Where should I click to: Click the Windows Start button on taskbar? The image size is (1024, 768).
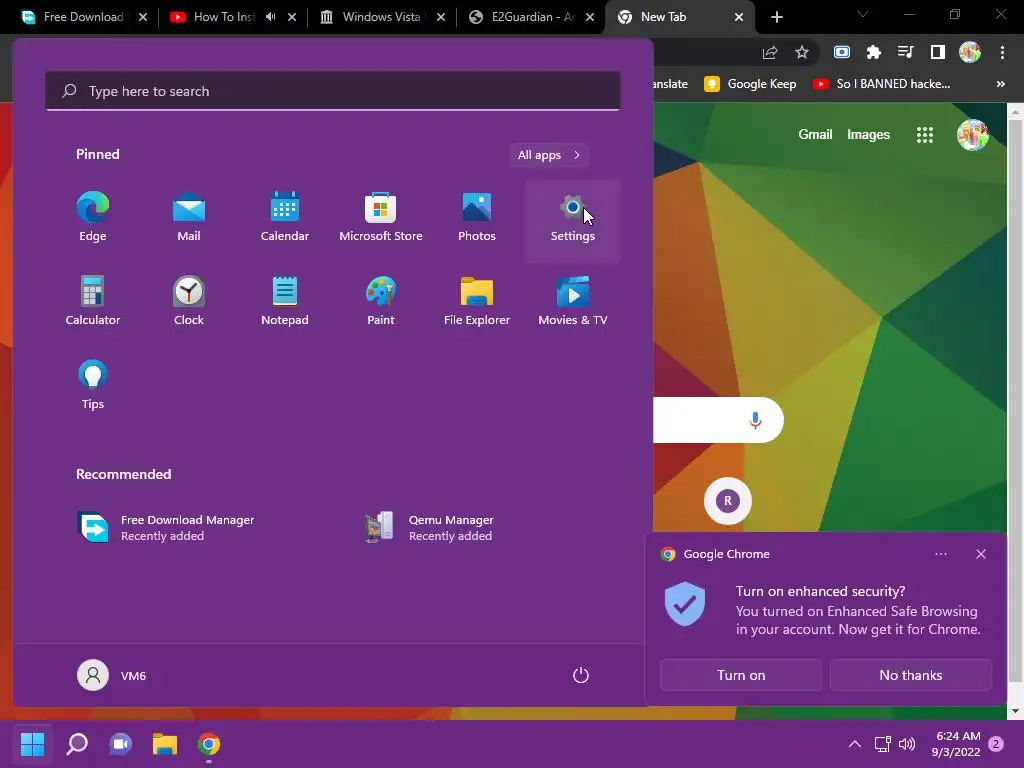click(32, 744)
